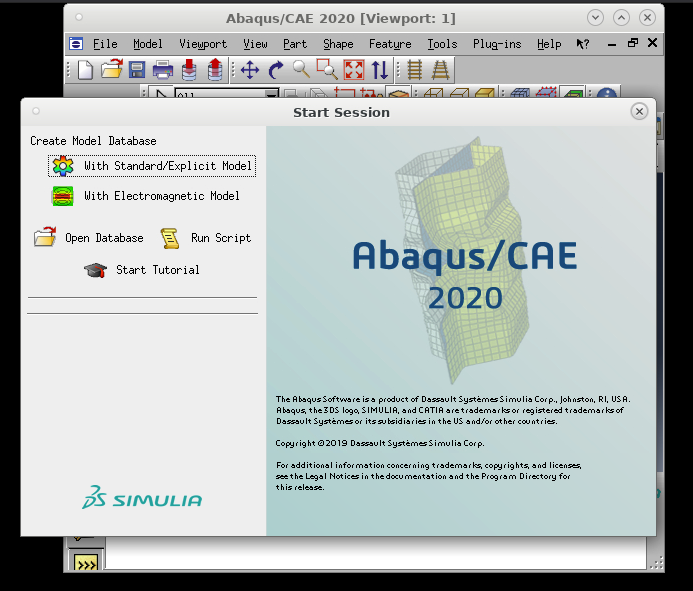Maximize the Abaqus/CAE main window
Screen dimensions: 693x591
(621, 18)
